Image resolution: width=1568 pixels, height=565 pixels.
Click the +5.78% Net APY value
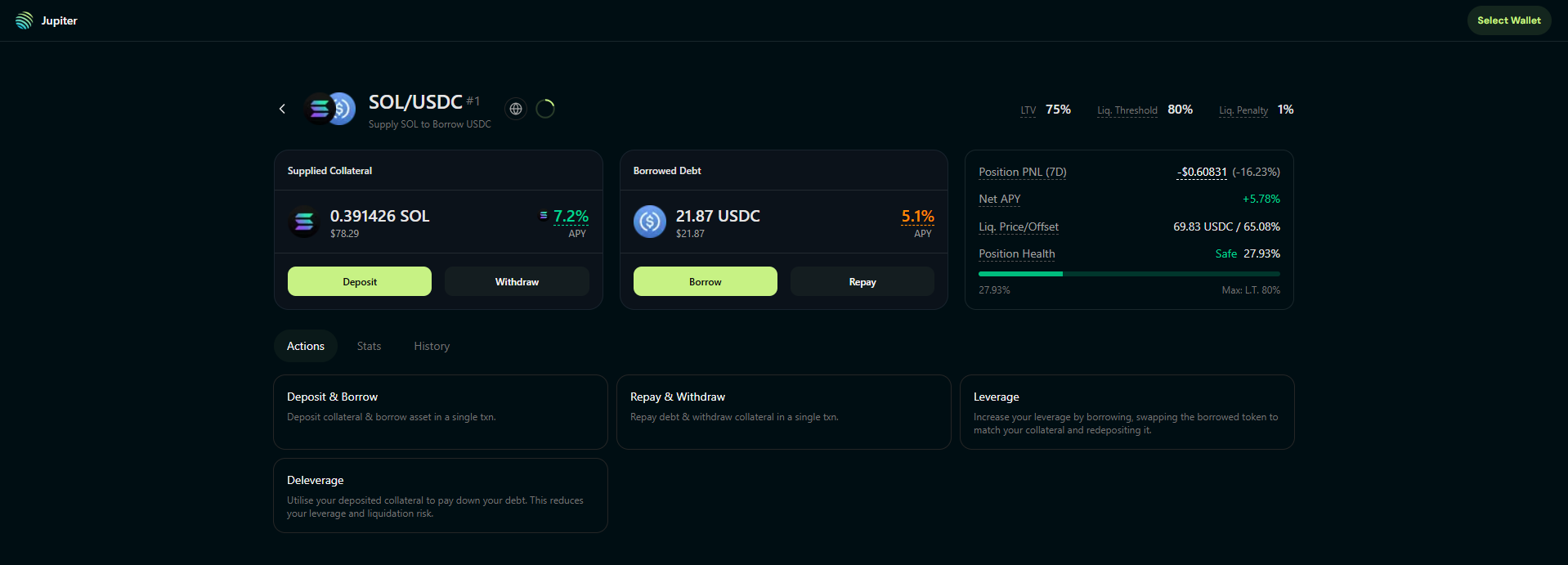(1261, 199)
